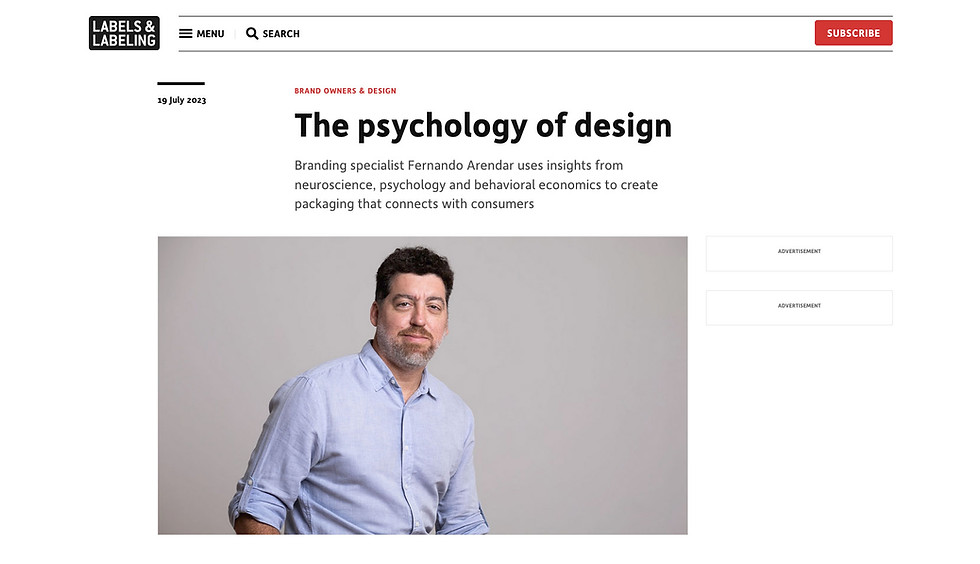Select the MENU text label

210,34
